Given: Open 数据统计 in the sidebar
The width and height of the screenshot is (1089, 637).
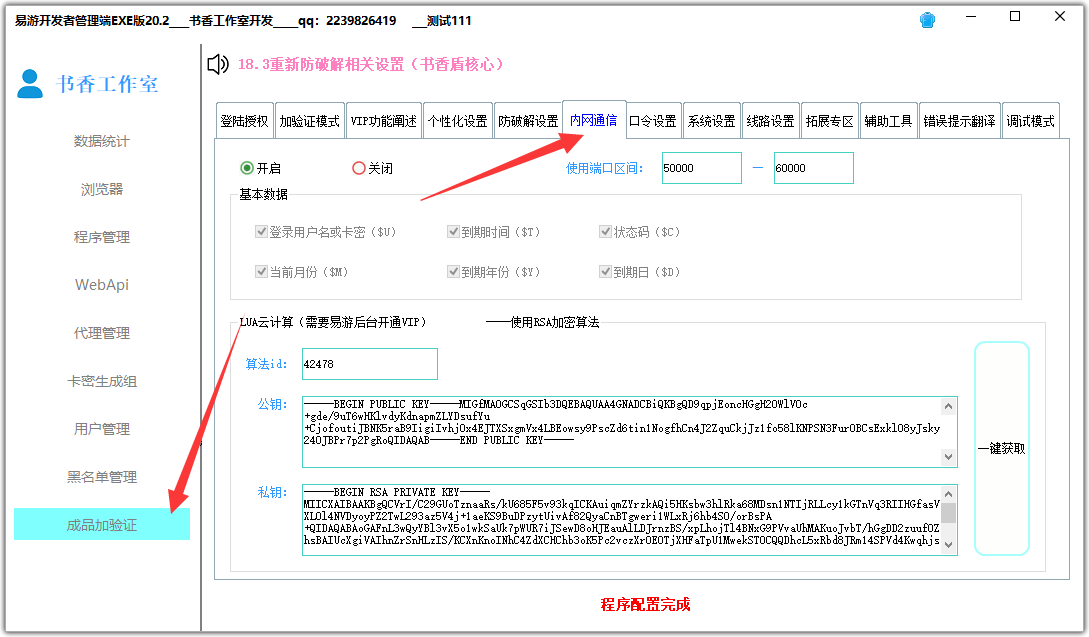Looking at the screenshot, I should [x=101, y=141].
